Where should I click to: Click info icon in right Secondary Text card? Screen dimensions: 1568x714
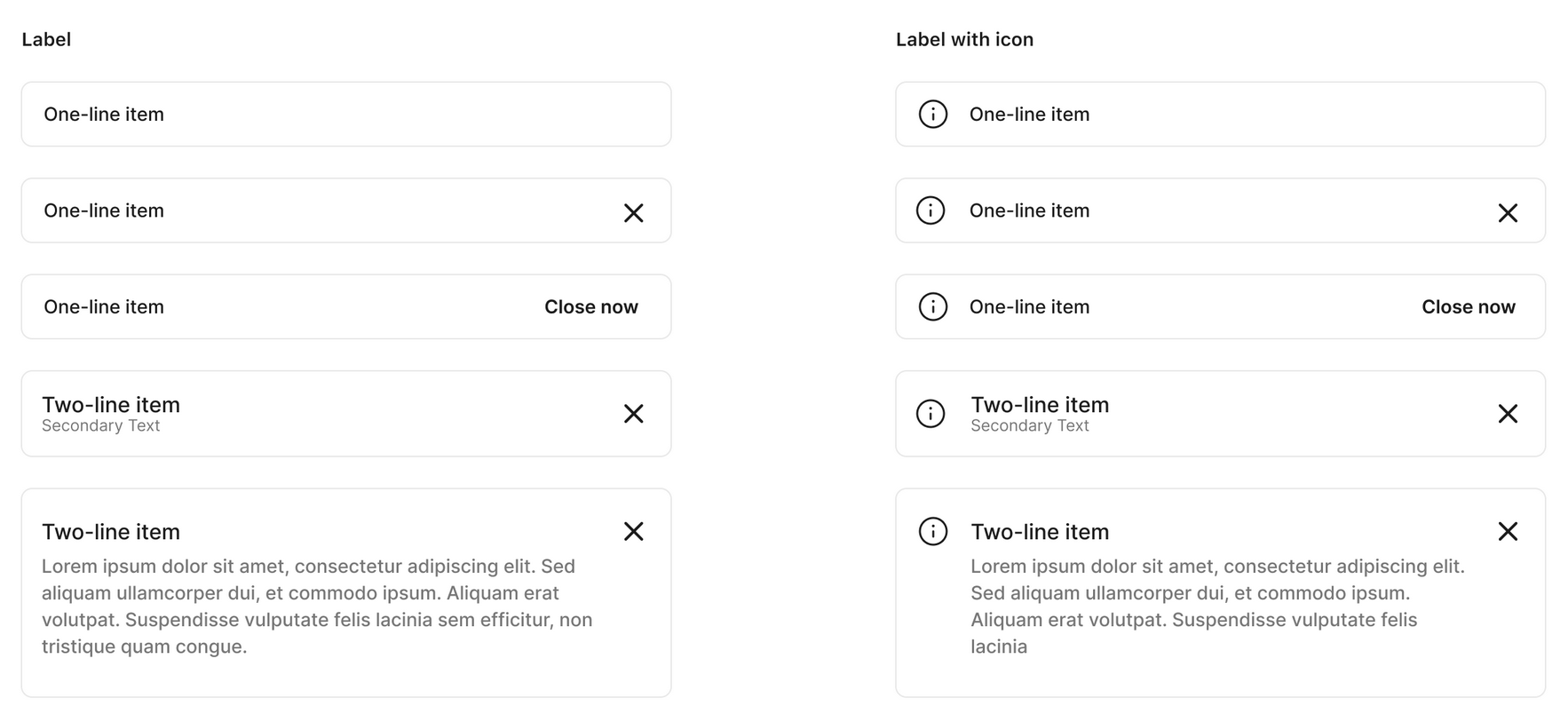(931, 413)
